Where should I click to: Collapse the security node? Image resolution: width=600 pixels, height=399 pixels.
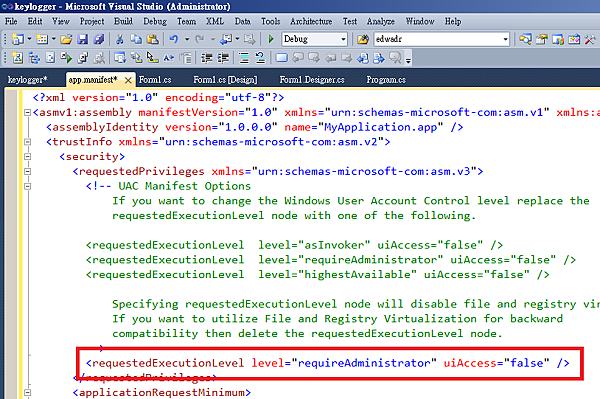tap(27, 156)
